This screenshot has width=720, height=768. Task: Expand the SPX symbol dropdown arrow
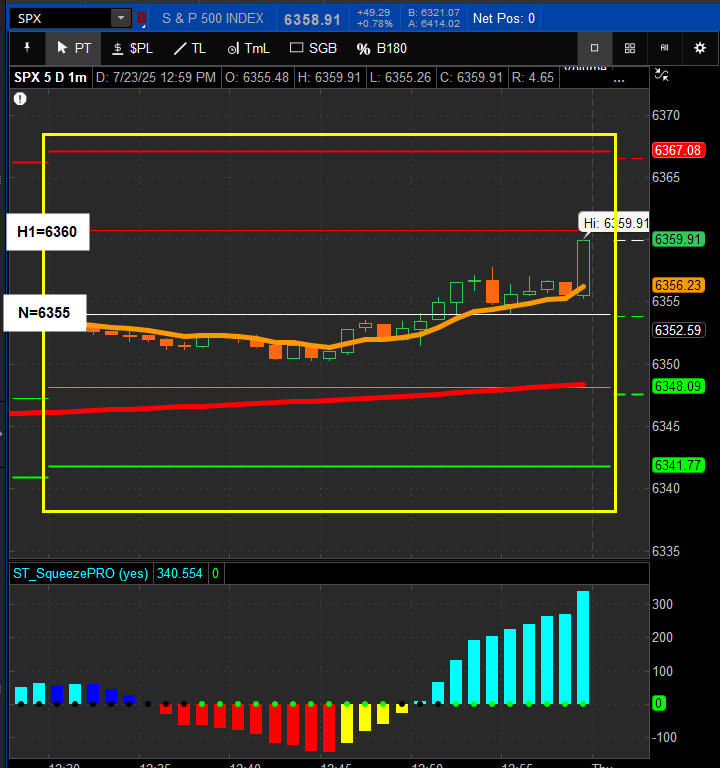(121, 19)
